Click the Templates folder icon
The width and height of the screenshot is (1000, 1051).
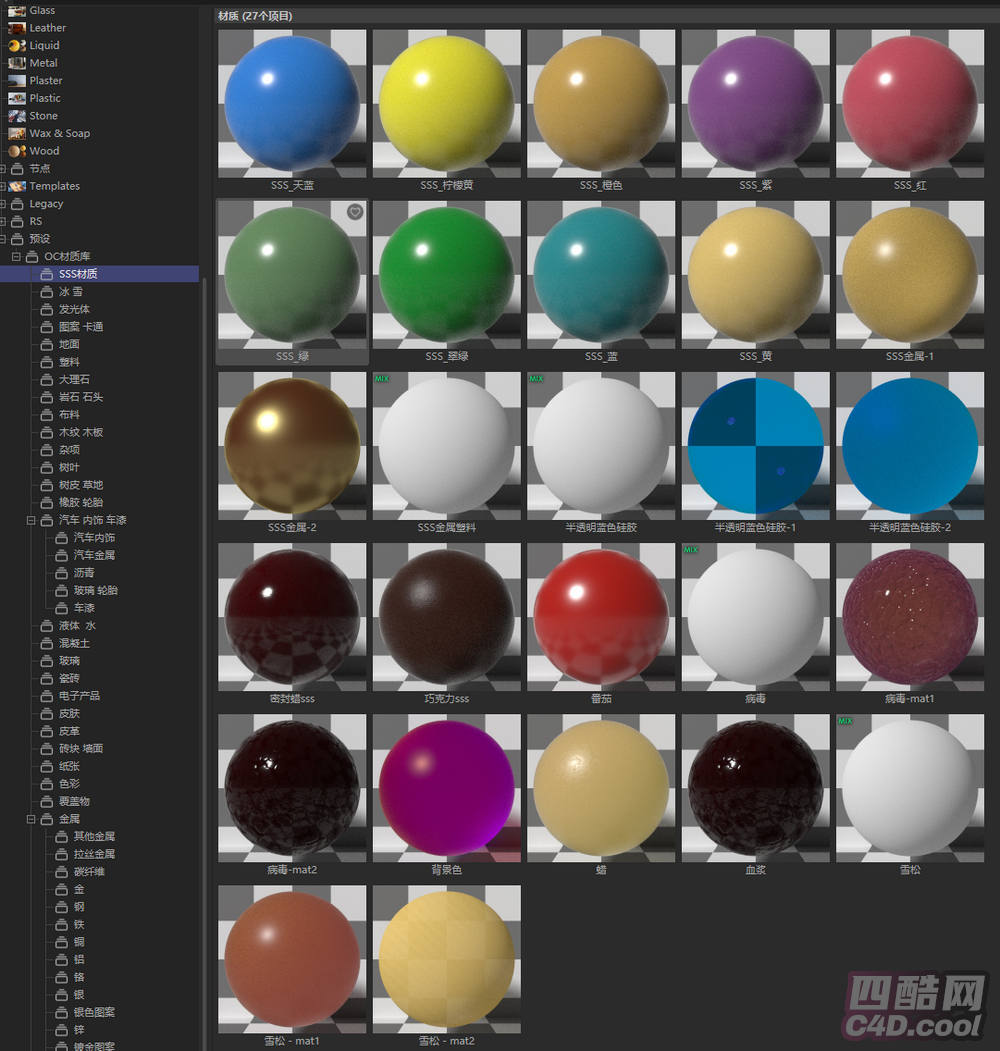(17, 186)
